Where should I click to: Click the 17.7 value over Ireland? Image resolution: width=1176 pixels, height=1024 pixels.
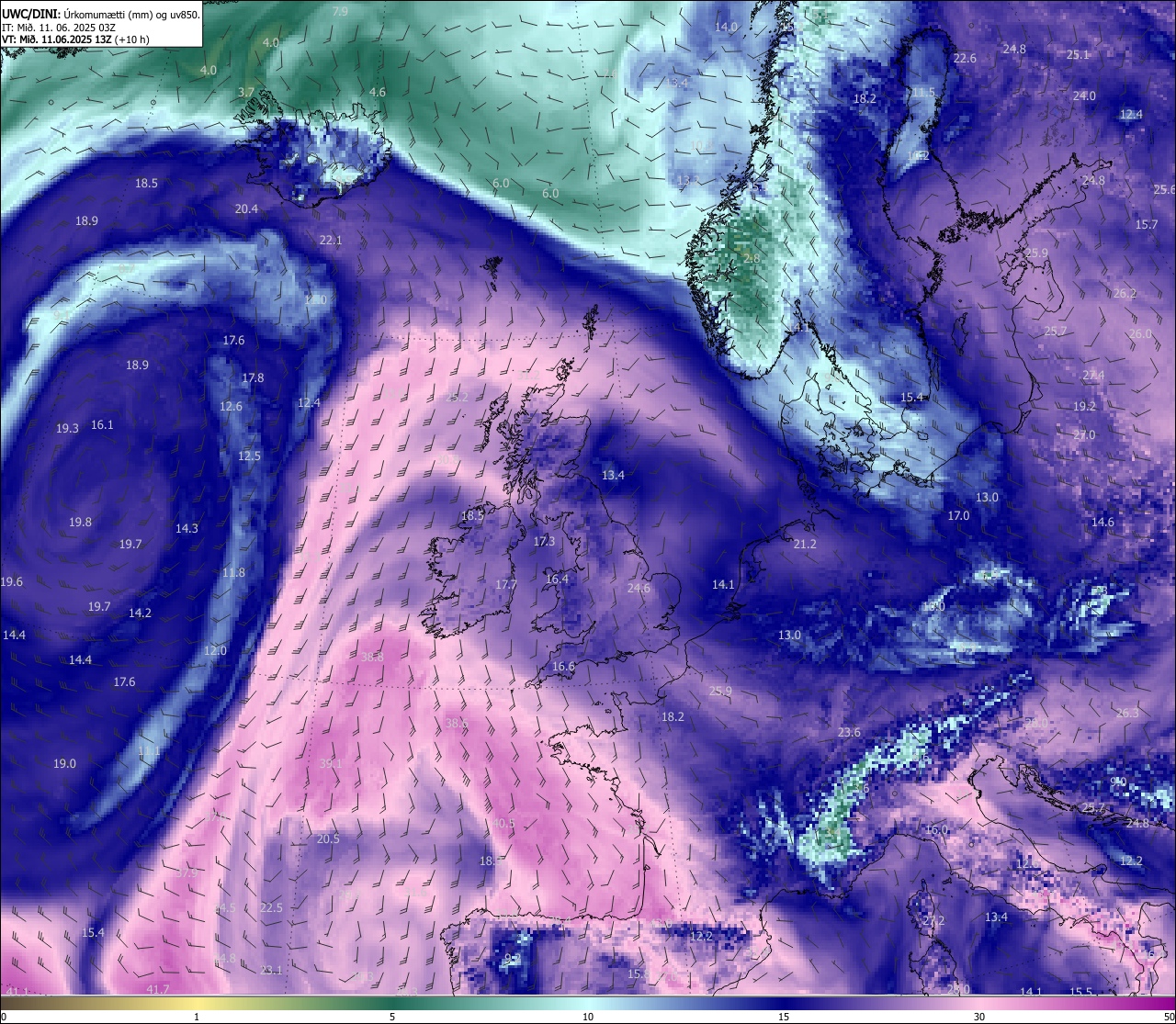[505, 585]
